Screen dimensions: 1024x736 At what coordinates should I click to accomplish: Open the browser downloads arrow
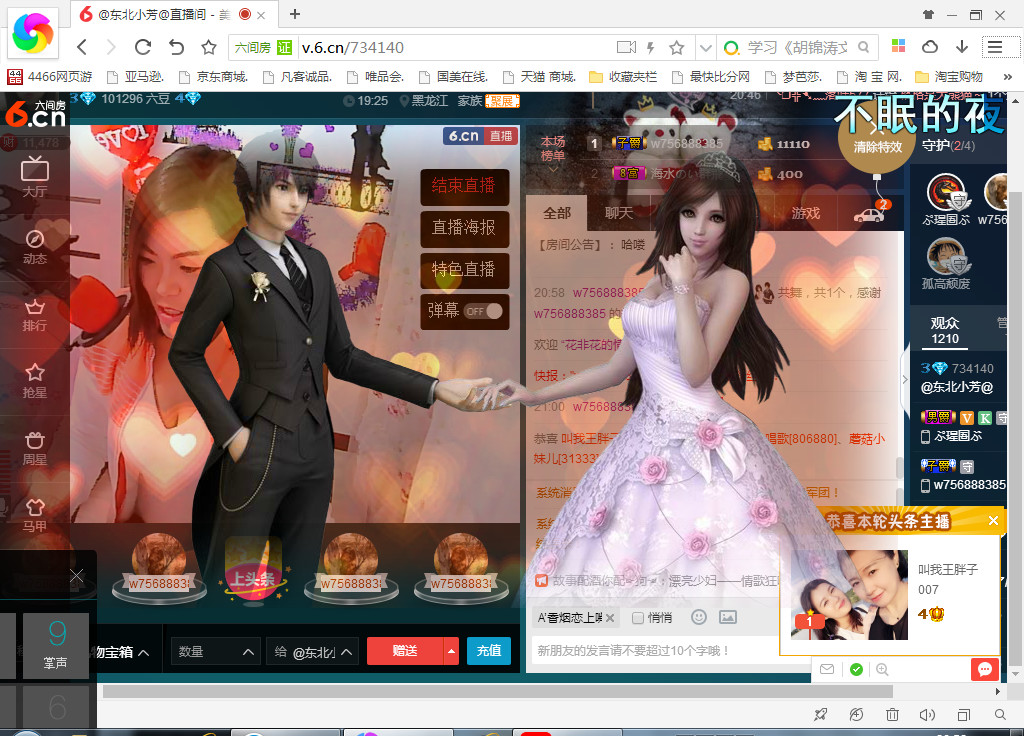962,46
